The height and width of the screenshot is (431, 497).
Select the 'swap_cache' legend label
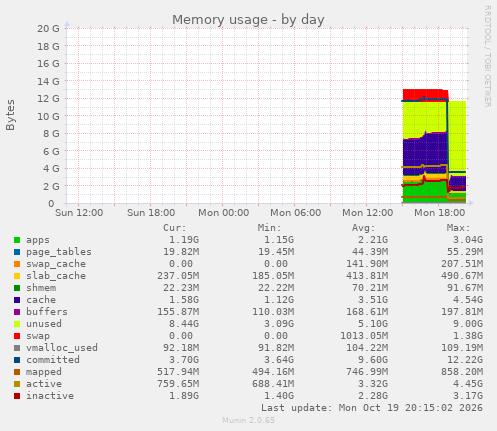56,264
